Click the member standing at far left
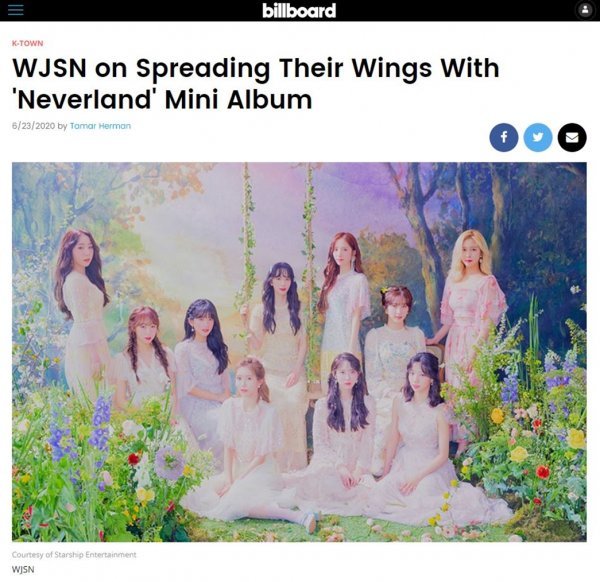 point(82,306)
